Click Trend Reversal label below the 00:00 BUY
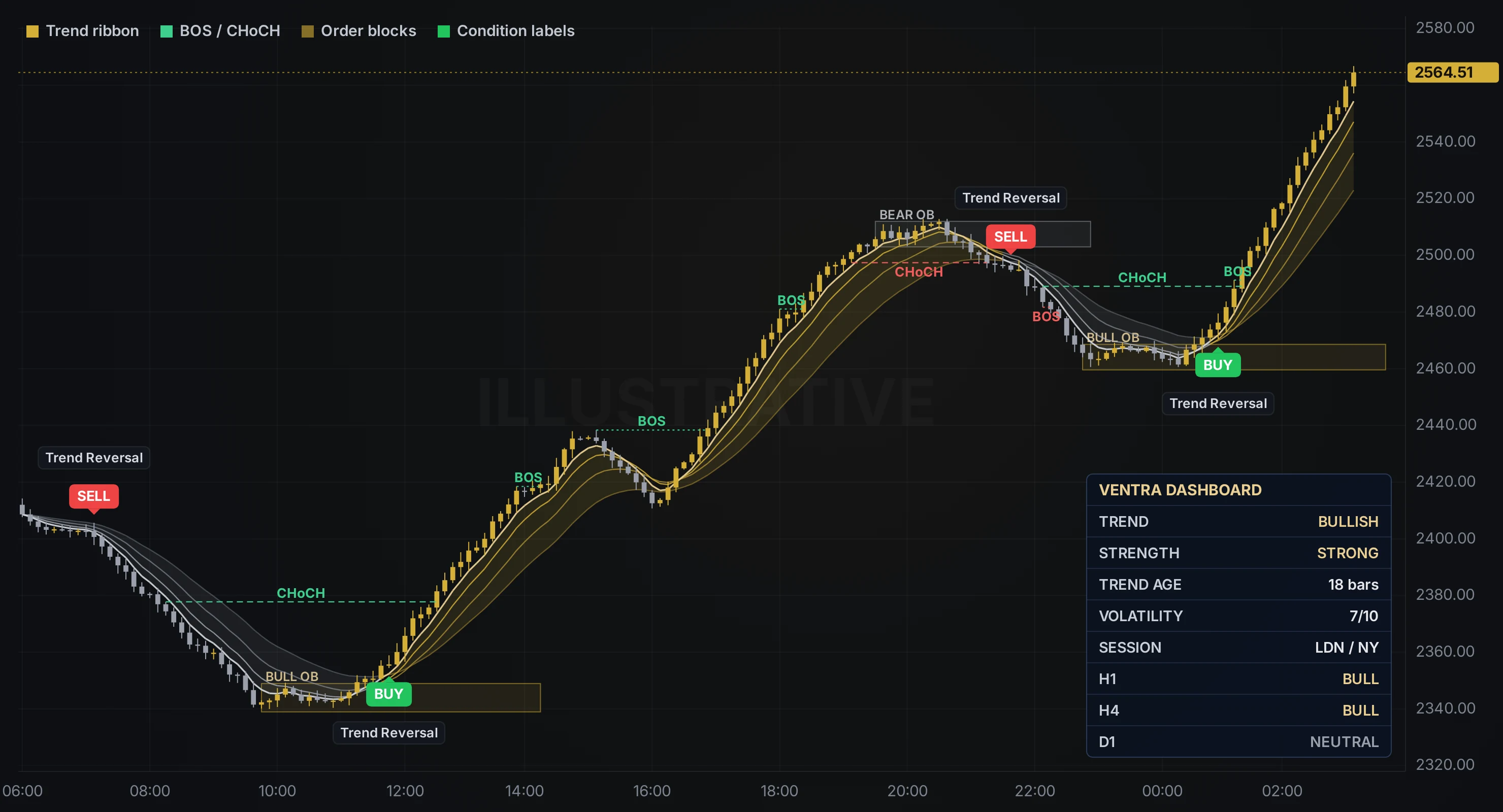This screenshot has width=1503, height=812. pos(1218,403)
